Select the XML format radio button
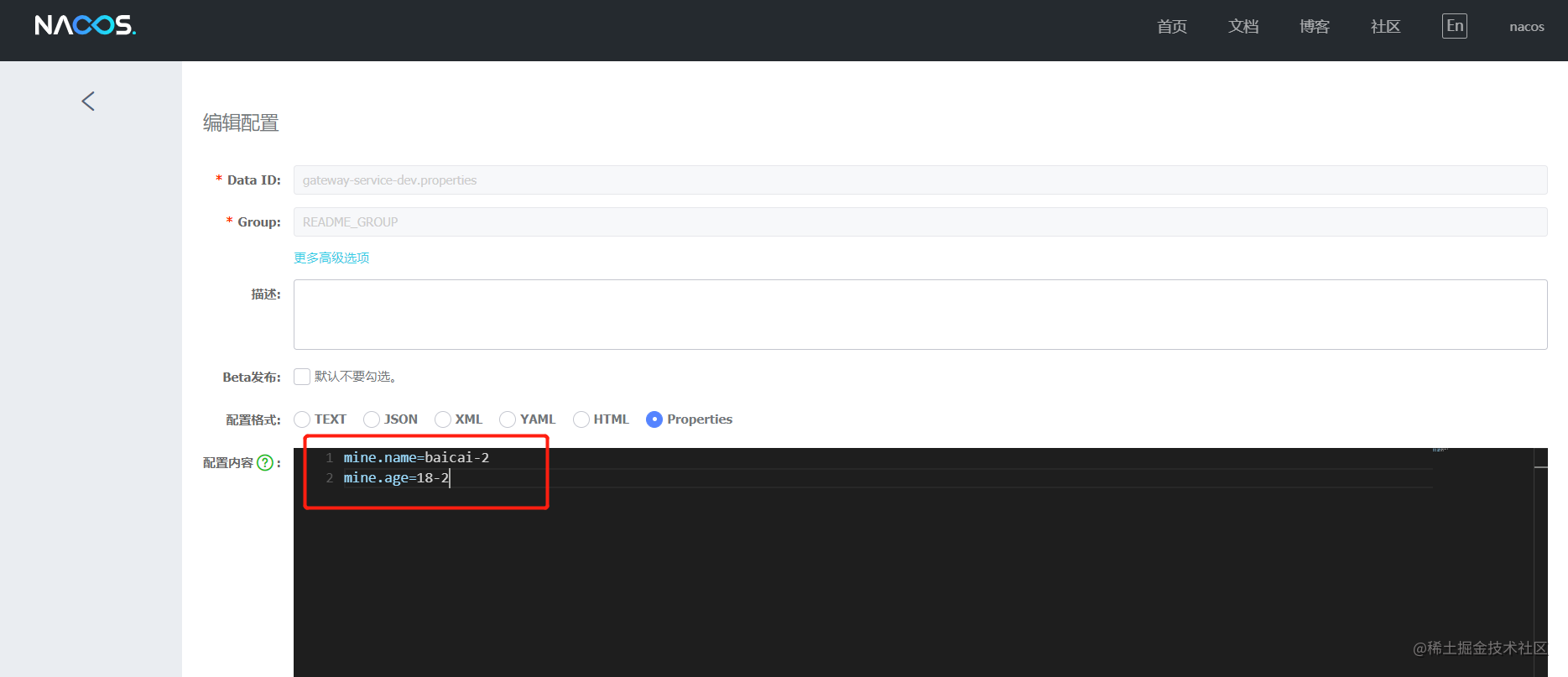This screenshot has height=677, width=1568. pos(443,419)
